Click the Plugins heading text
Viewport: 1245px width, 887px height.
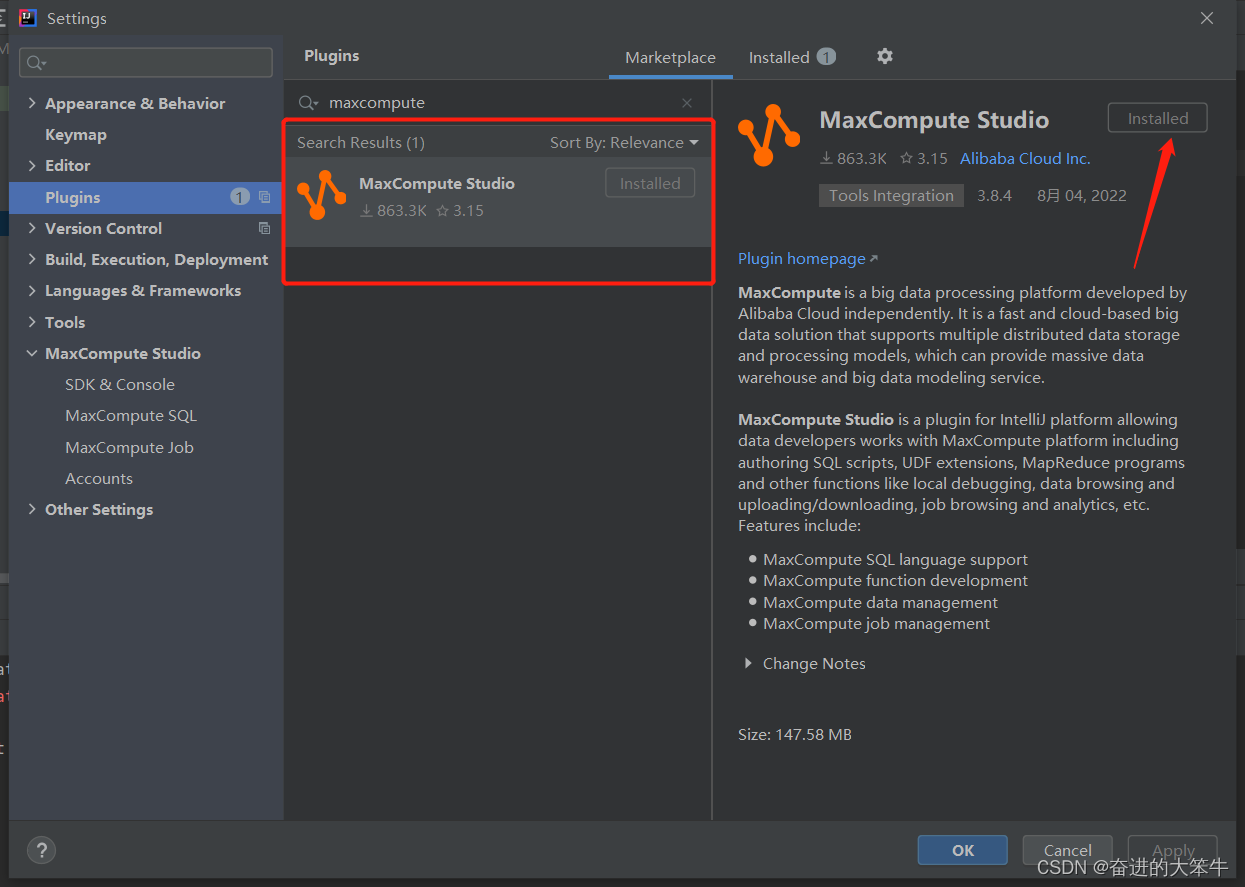[x=332, y=56]
